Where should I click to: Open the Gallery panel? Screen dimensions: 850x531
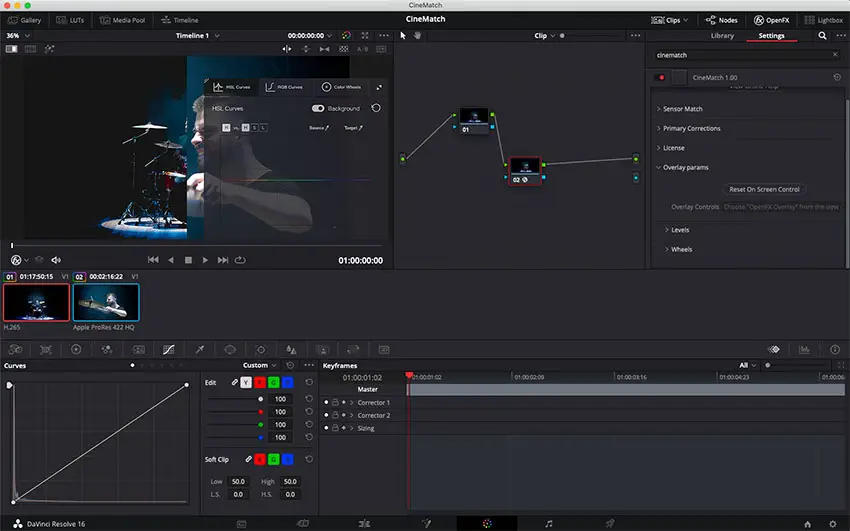[x=24, y=20]
